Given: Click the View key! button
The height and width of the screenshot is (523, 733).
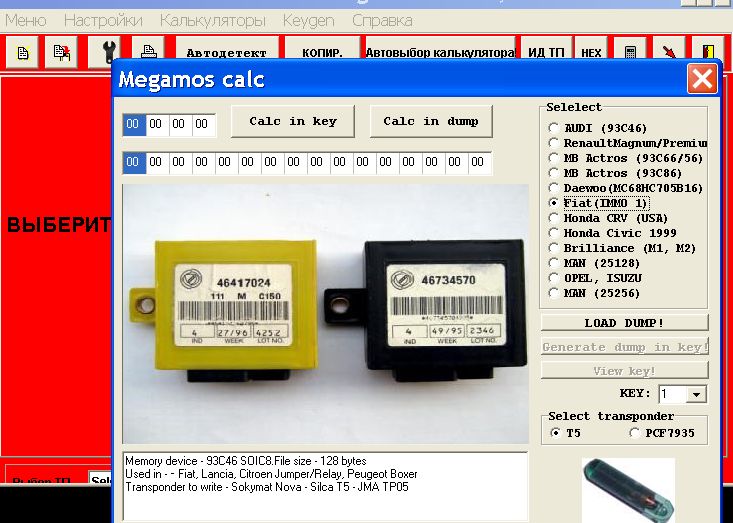Looking at the screenshot, I should click(x=625, y=371).
